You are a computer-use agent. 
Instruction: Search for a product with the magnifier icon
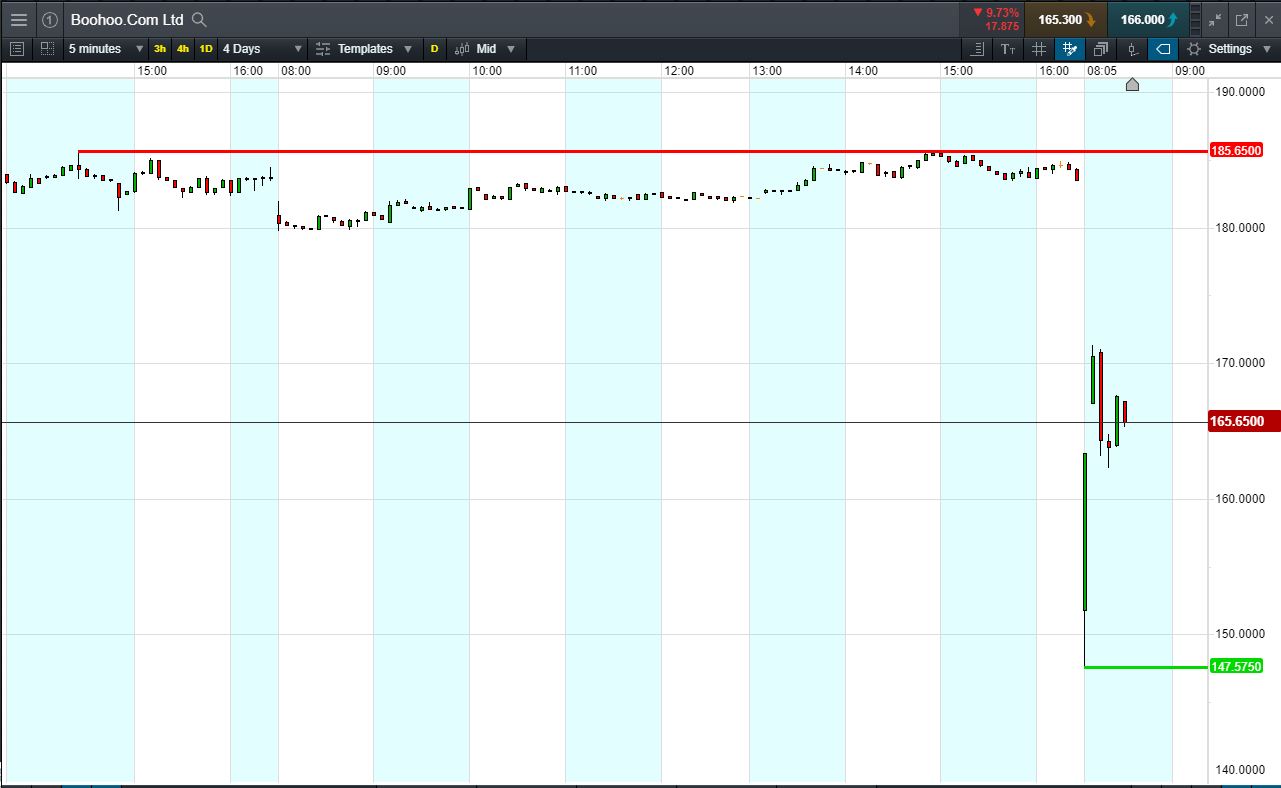click(x=199, y=19)
